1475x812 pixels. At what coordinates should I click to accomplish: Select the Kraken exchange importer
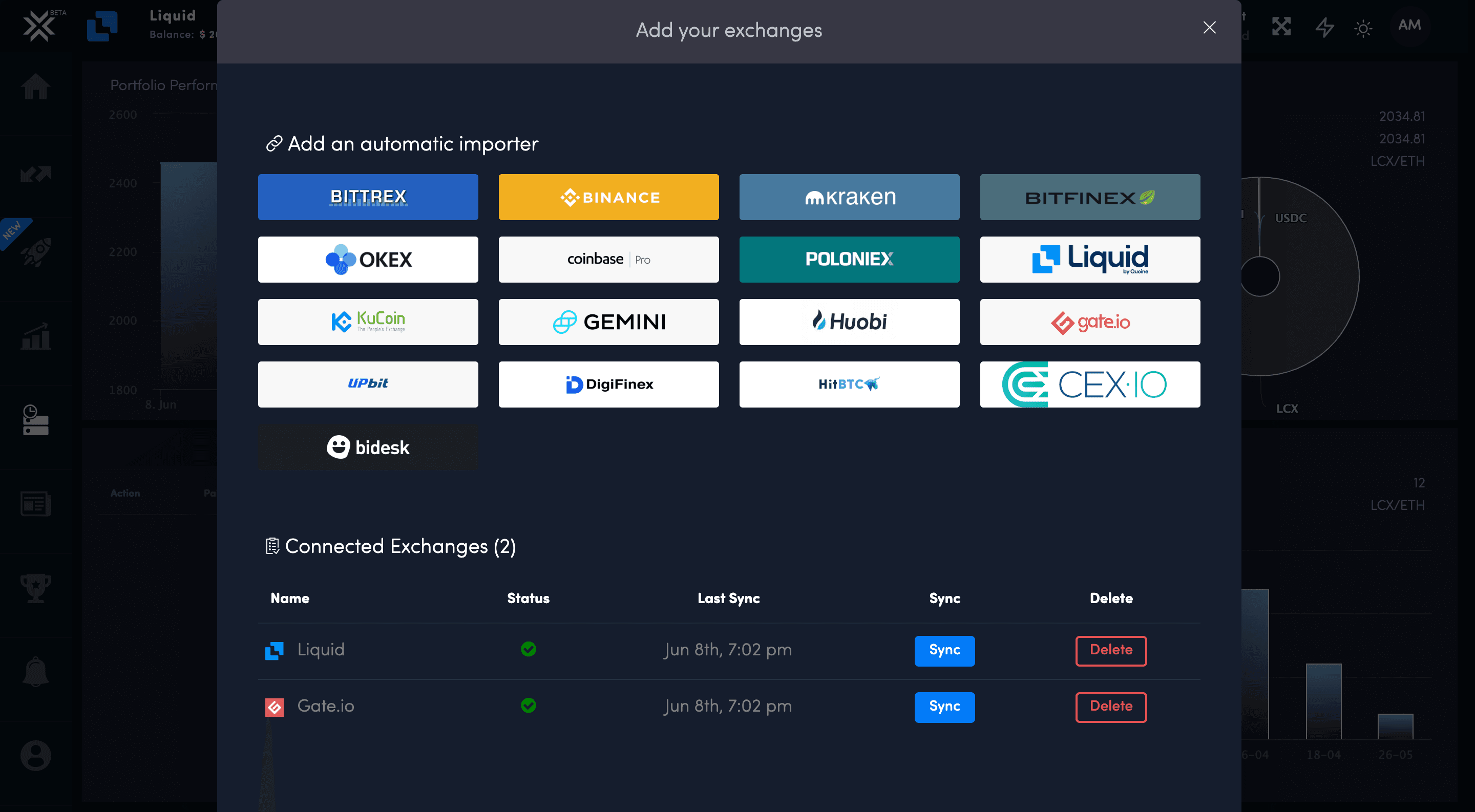(849, 197)
